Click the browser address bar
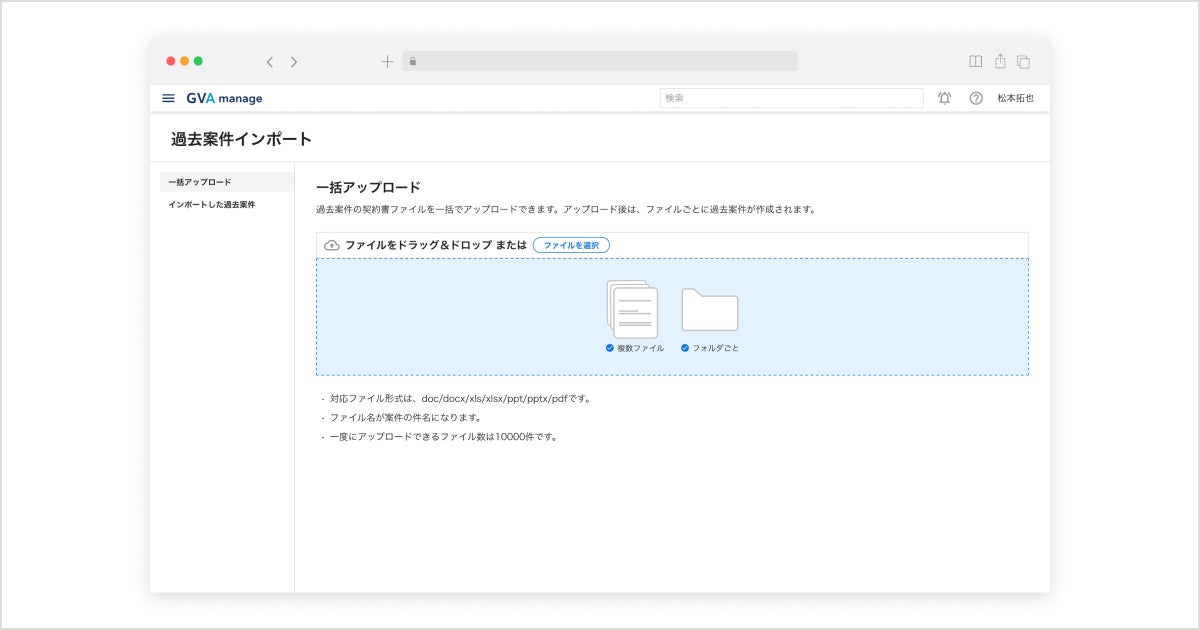The width and height of the screenshot is (1200, 630). 600,61
